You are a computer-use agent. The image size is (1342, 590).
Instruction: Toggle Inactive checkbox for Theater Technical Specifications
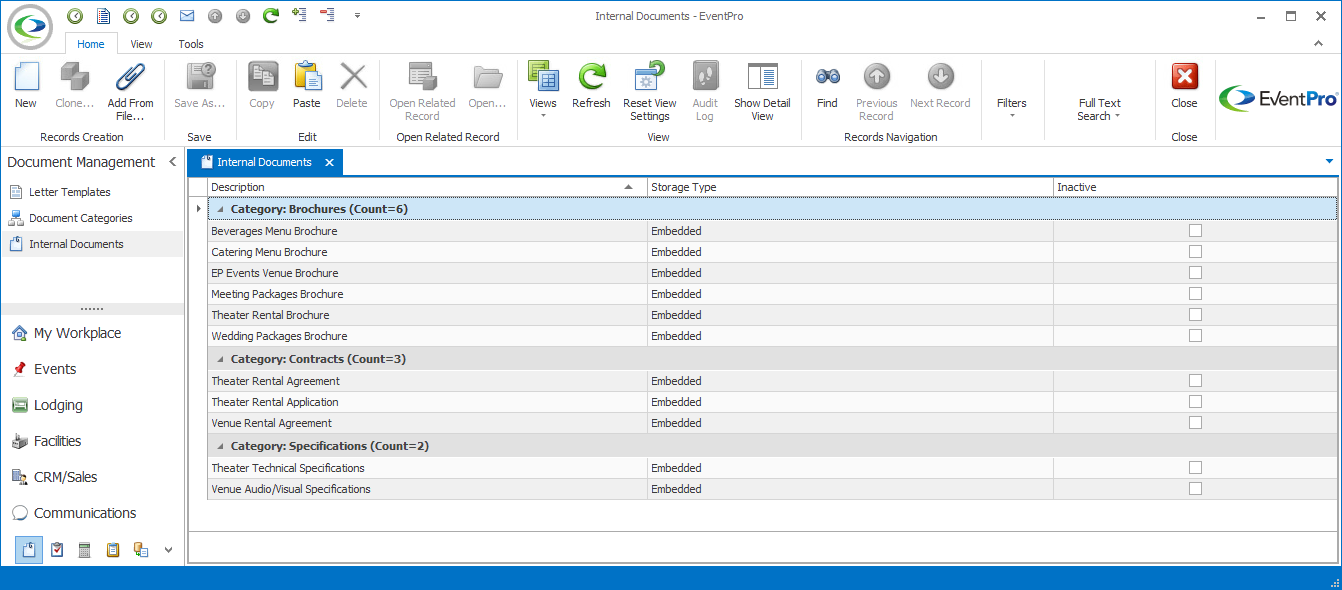click(1195, 468)
